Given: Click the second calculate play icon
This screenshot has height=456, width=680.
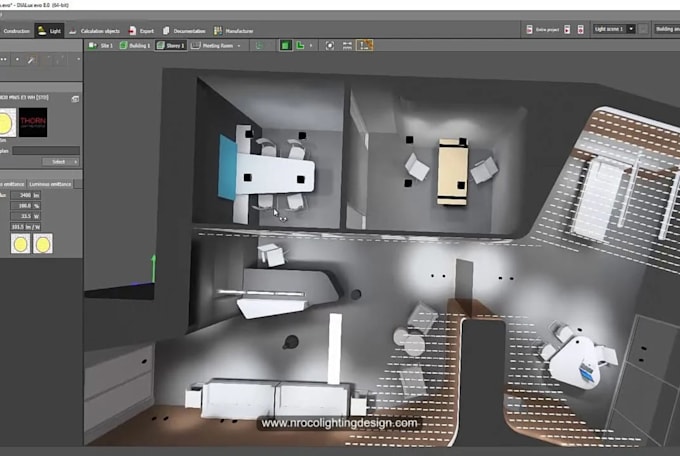Looking at the screenshot, I should (567, 30).
